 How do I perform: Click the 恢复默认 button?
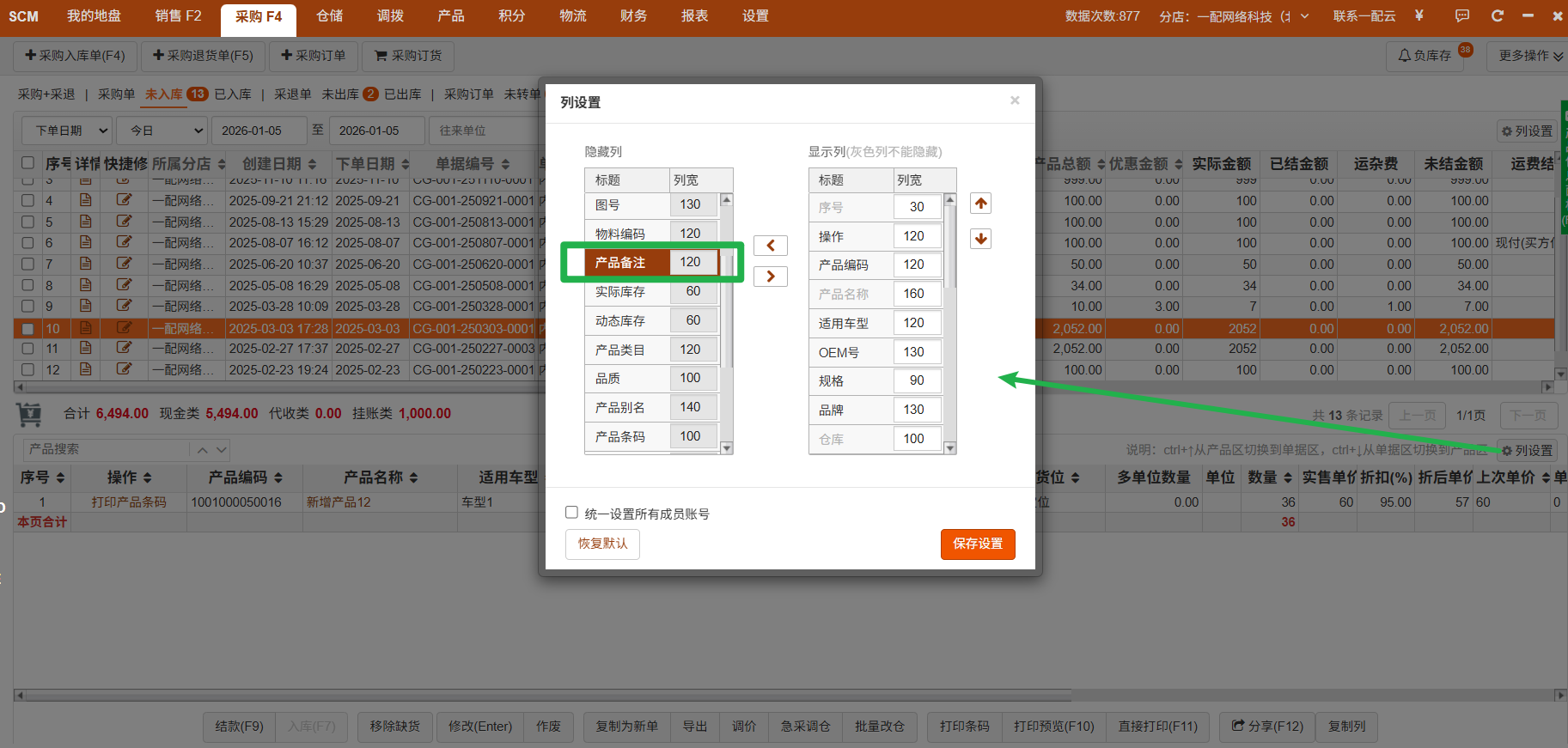[x=602, y=544]
